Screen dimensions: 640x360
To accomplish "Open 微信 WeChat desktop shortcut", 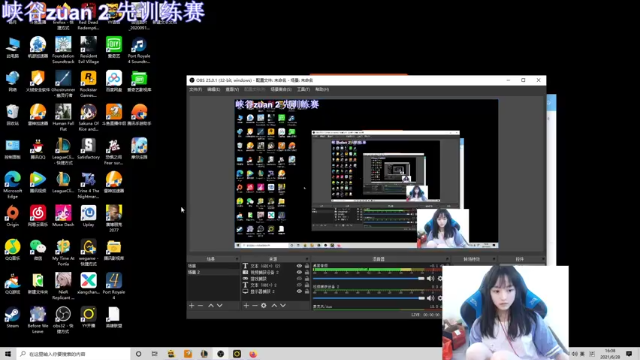I will click(38, 250).
